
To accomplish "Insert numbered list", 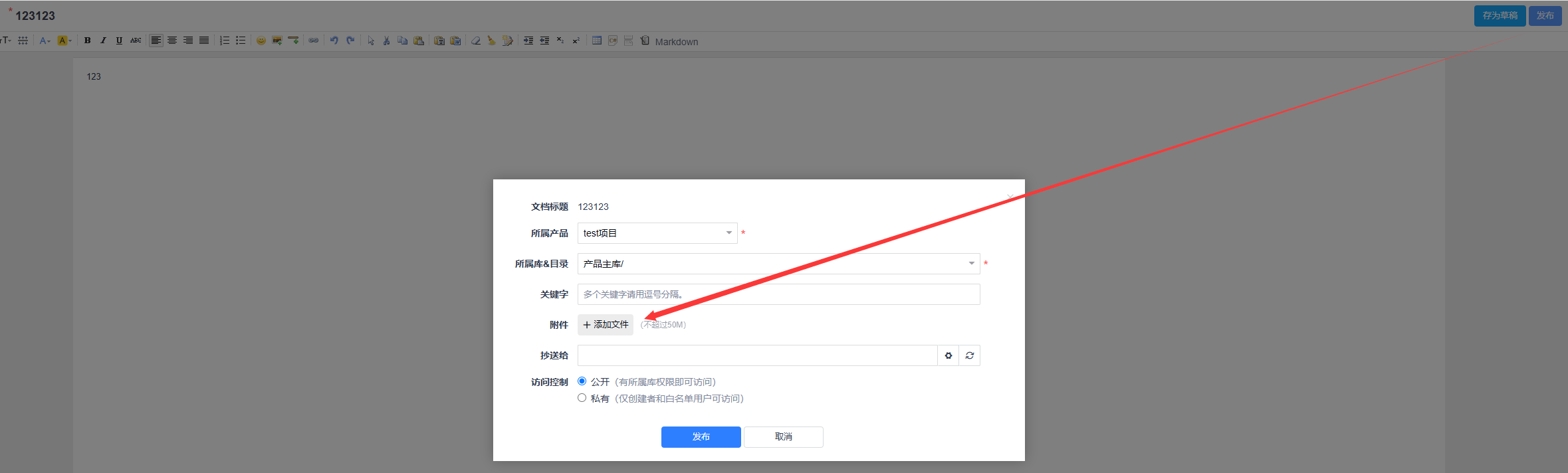I will (x=225, y=41).
